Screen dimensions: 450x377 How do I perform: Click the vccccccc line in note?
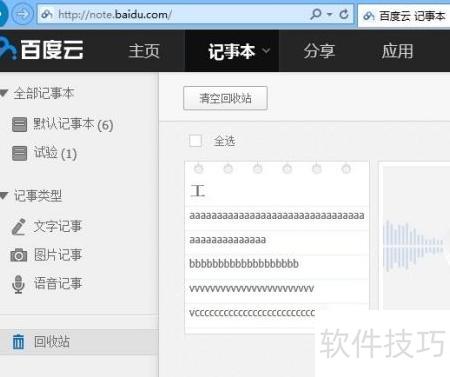252,313
